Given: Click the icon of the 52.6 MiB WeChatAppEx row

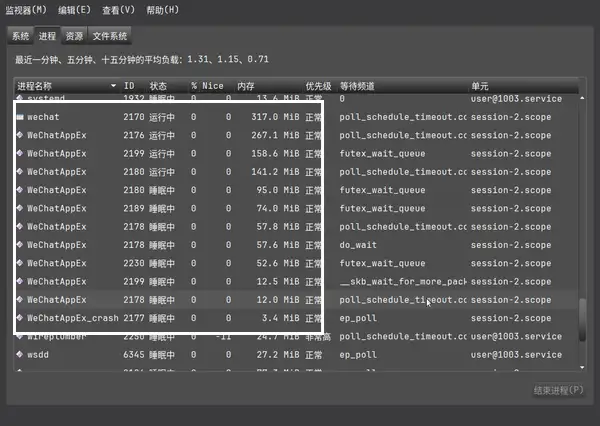Looking at the screenshot, I should point(20,263).
